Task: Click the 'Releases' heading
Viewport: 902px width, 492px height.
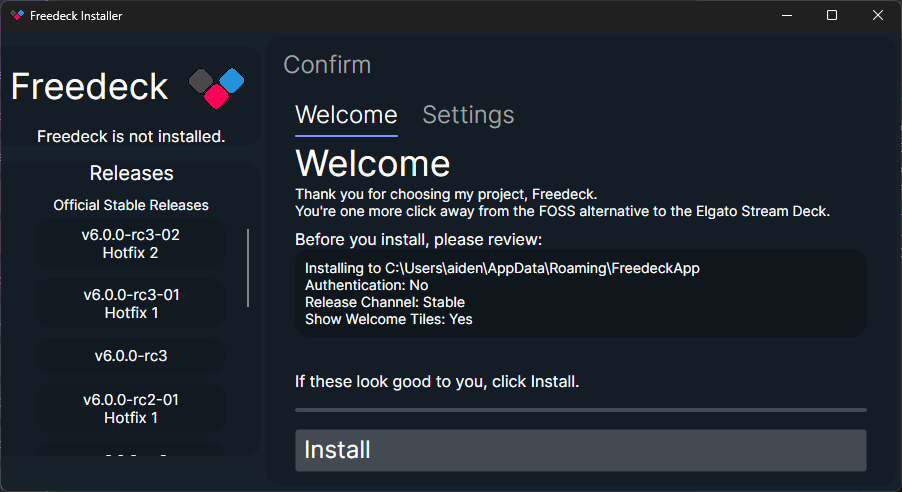Action: pos(131,173)
